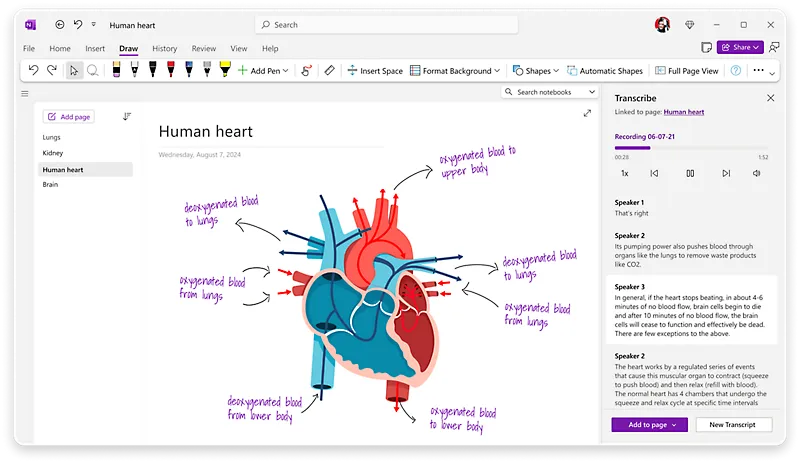Image resolution: width=800 pixels, height=464 pixels.
Task: Open the Format Background dropdown
Action: pos(455,71)
